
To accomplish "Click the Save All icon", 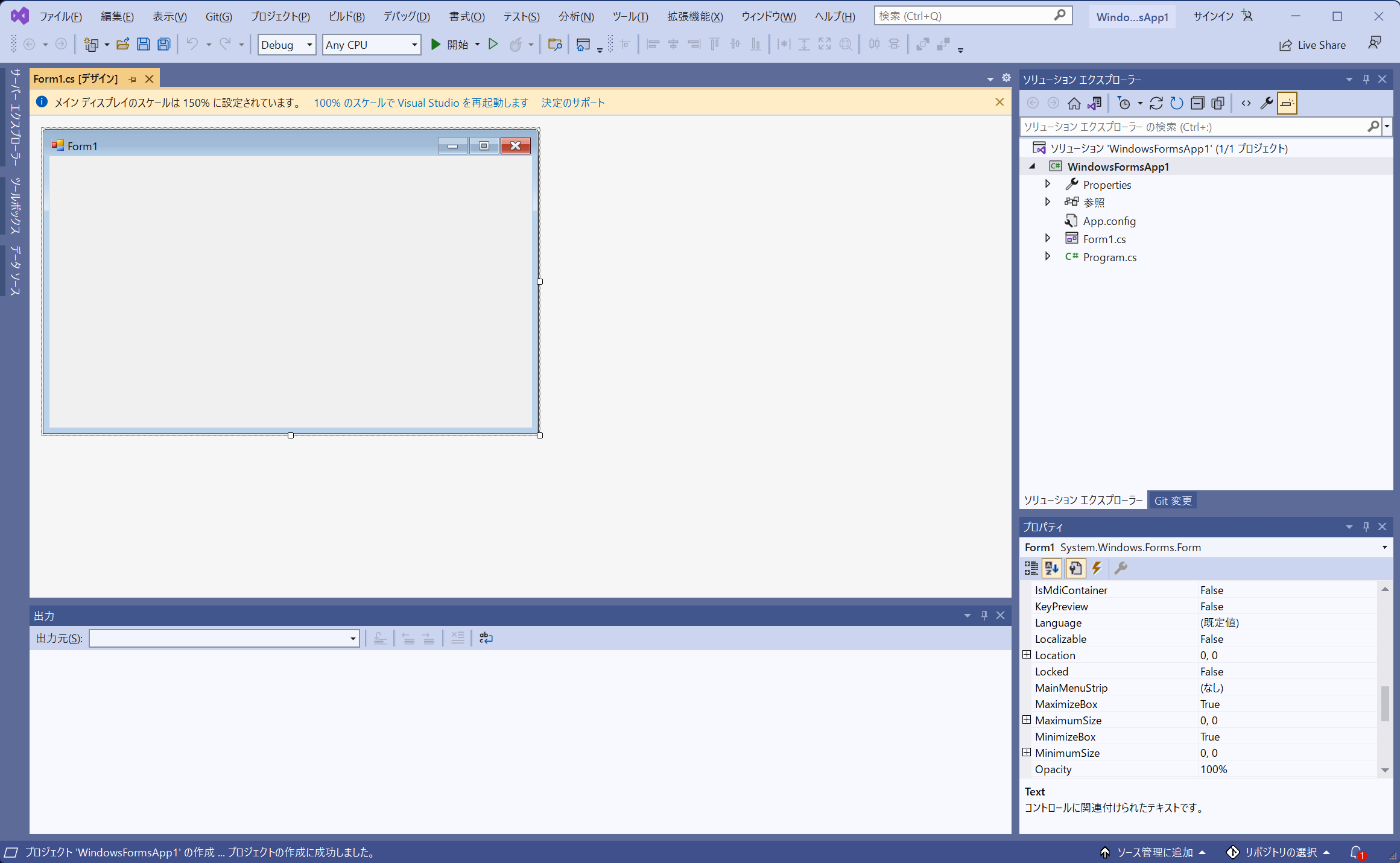I will pos(163,44).
